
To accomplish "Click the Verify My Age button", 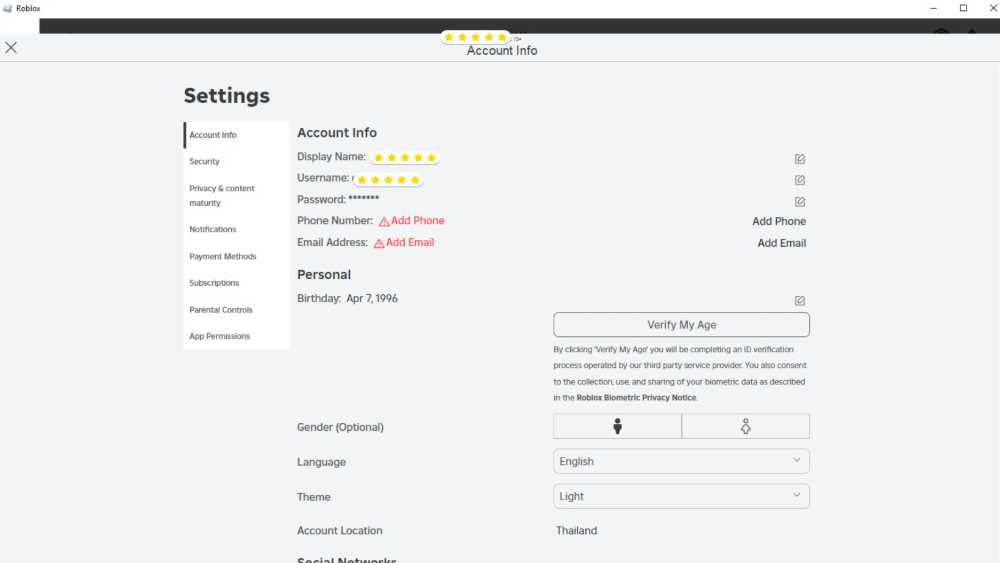I will [x=681, y=325].
